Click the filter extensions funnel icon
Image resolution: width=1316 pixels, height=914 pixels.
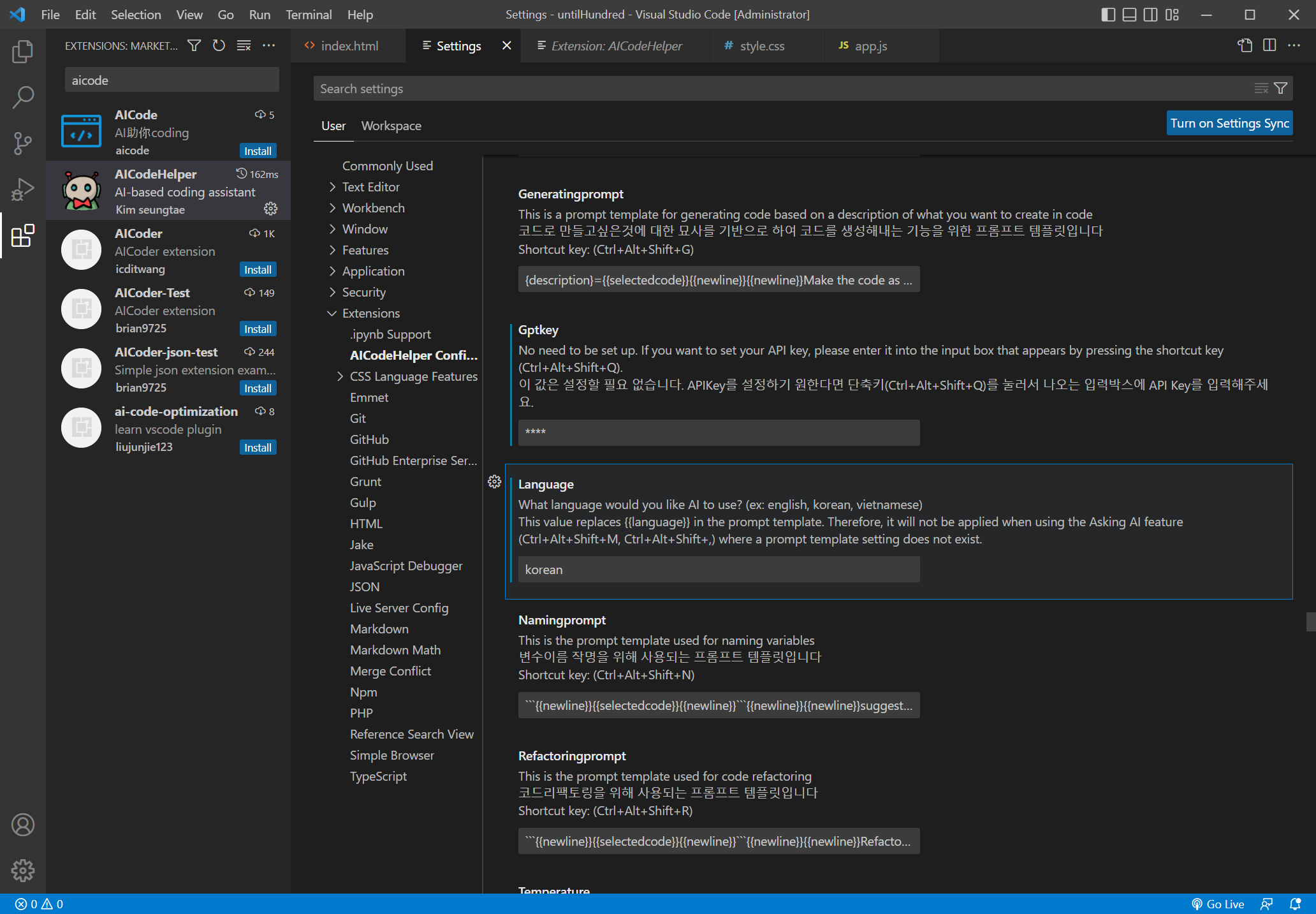(194, 45)
